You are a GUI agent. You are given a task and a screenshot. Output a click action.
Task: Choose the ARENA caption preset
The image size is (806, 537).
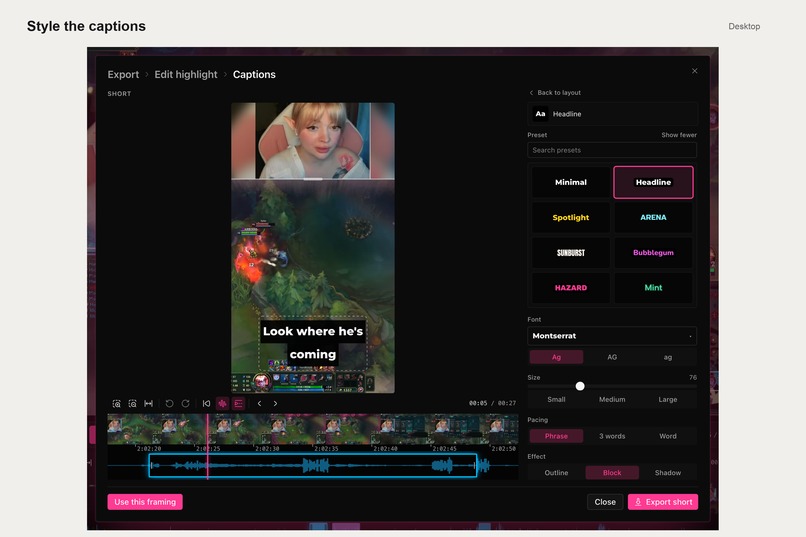click(x=653, y=217)
